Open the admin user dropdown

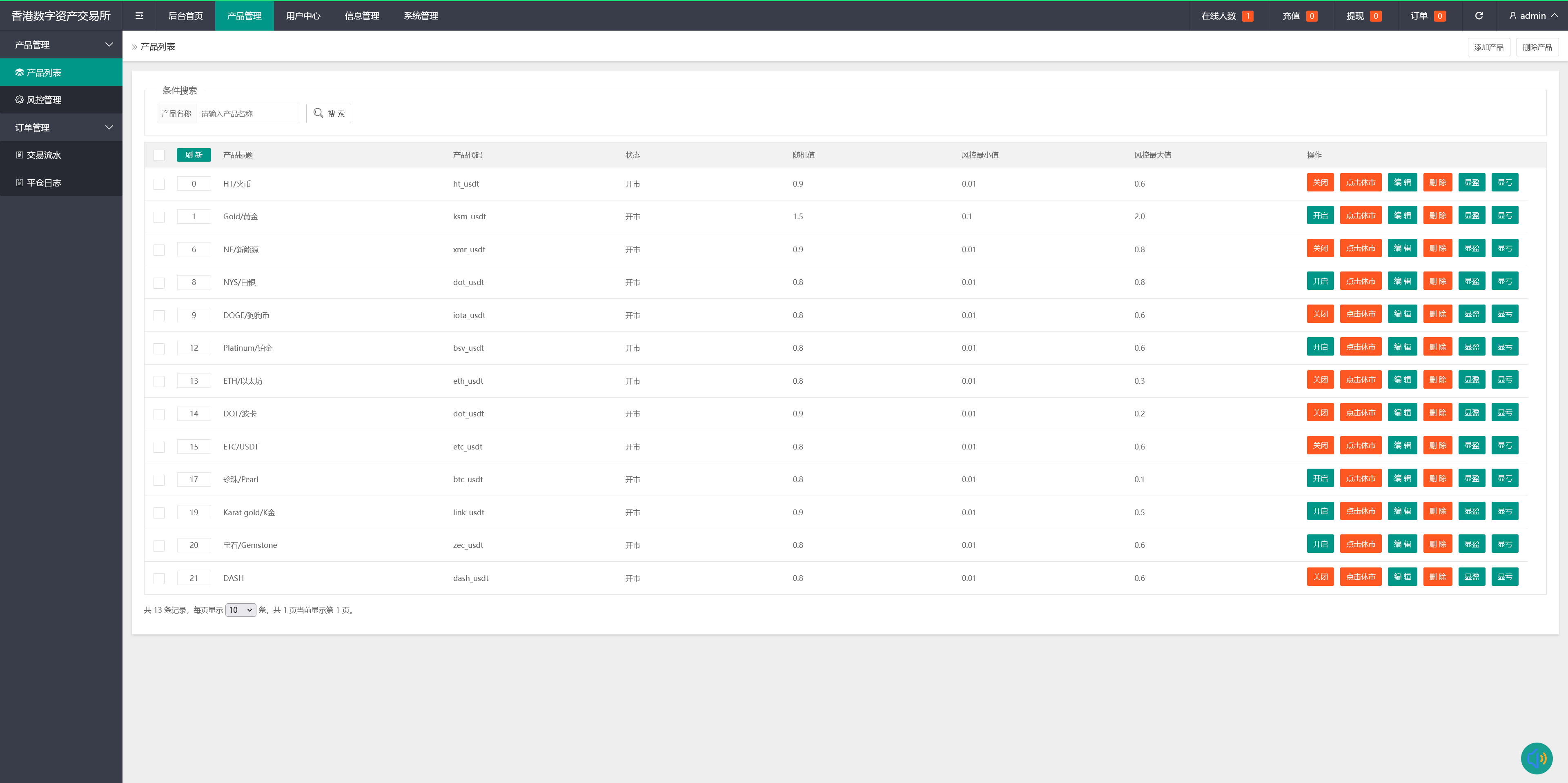point(1533,16)
